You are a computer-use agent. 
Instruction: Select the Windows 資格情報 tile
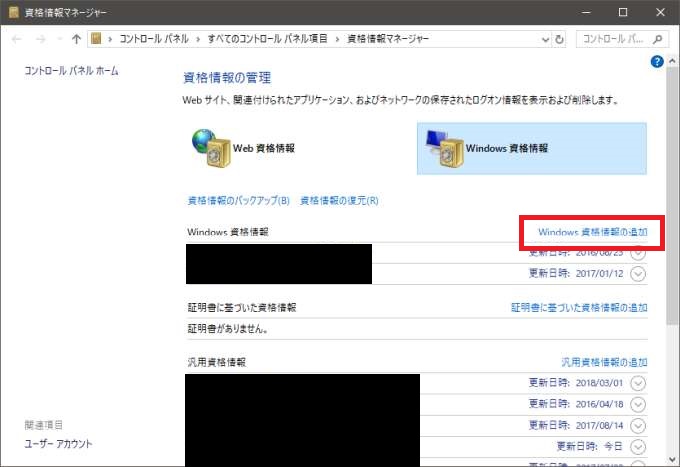point(532,148)
